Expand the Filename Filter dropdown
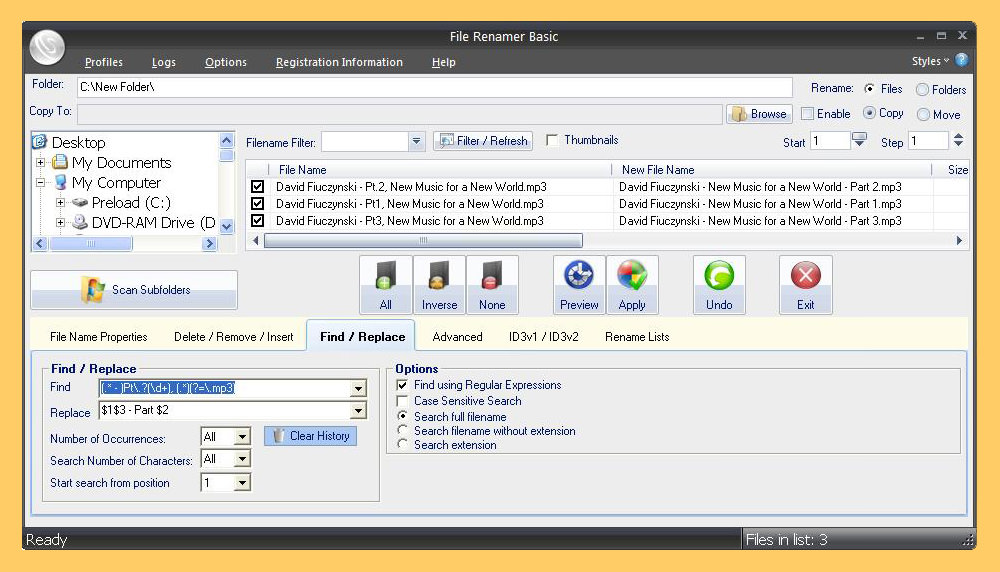This screenshot has height=572, width=1000. coord(417,142)
